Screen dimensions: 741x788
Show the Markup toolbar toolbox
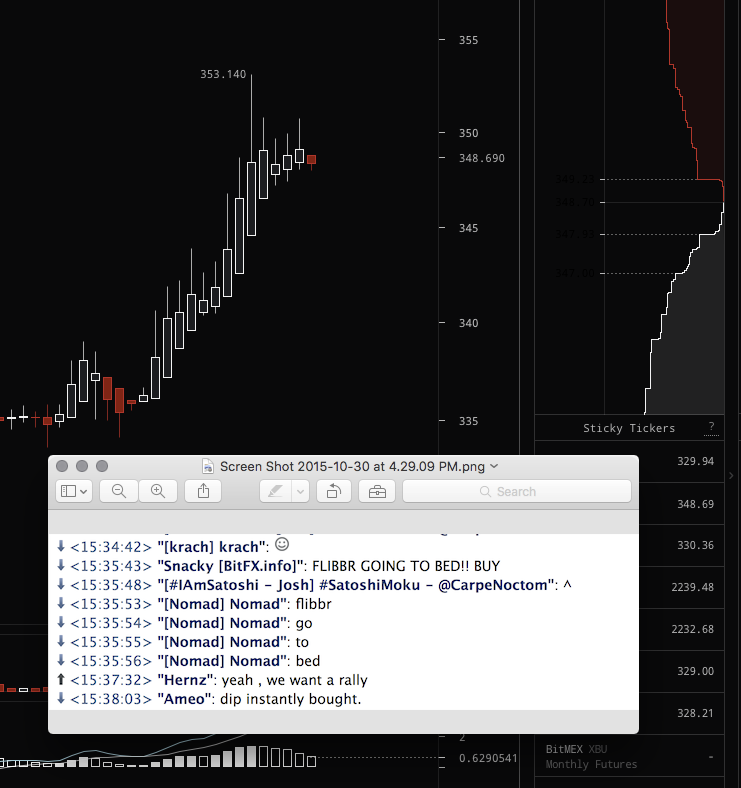click(x=377, y=491)
